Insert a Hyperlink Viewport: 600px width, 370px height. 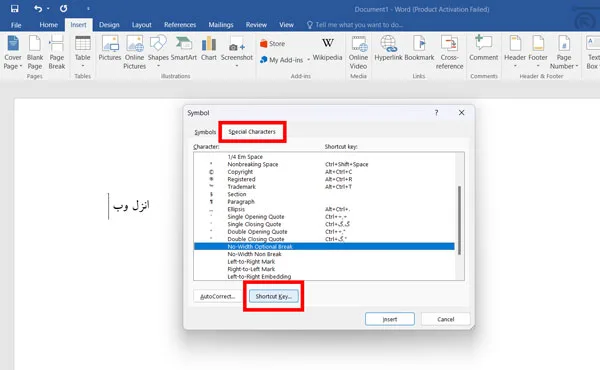click(388, 48)
